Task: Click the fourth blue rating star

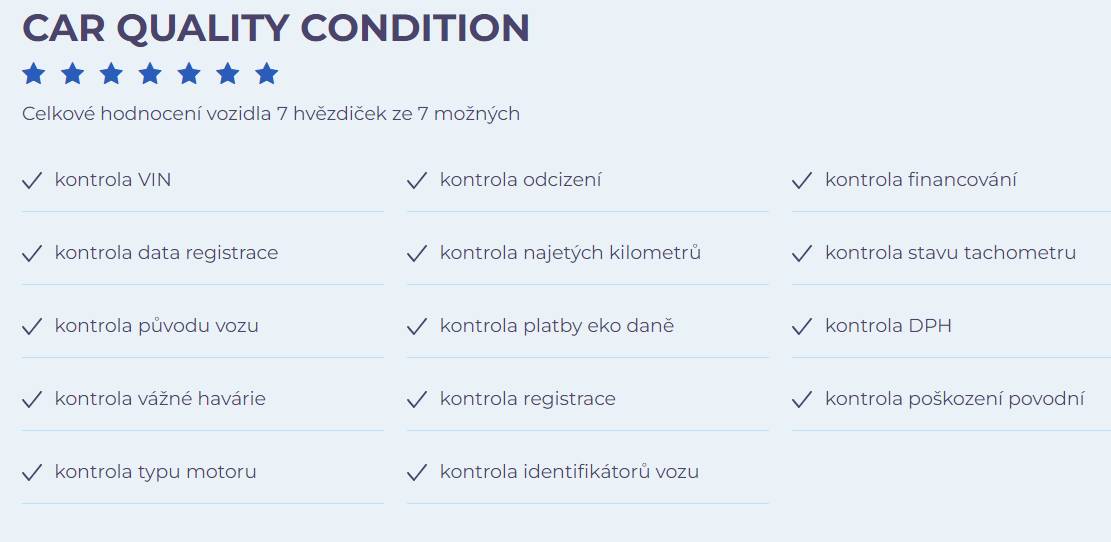Action: [150, 74]
